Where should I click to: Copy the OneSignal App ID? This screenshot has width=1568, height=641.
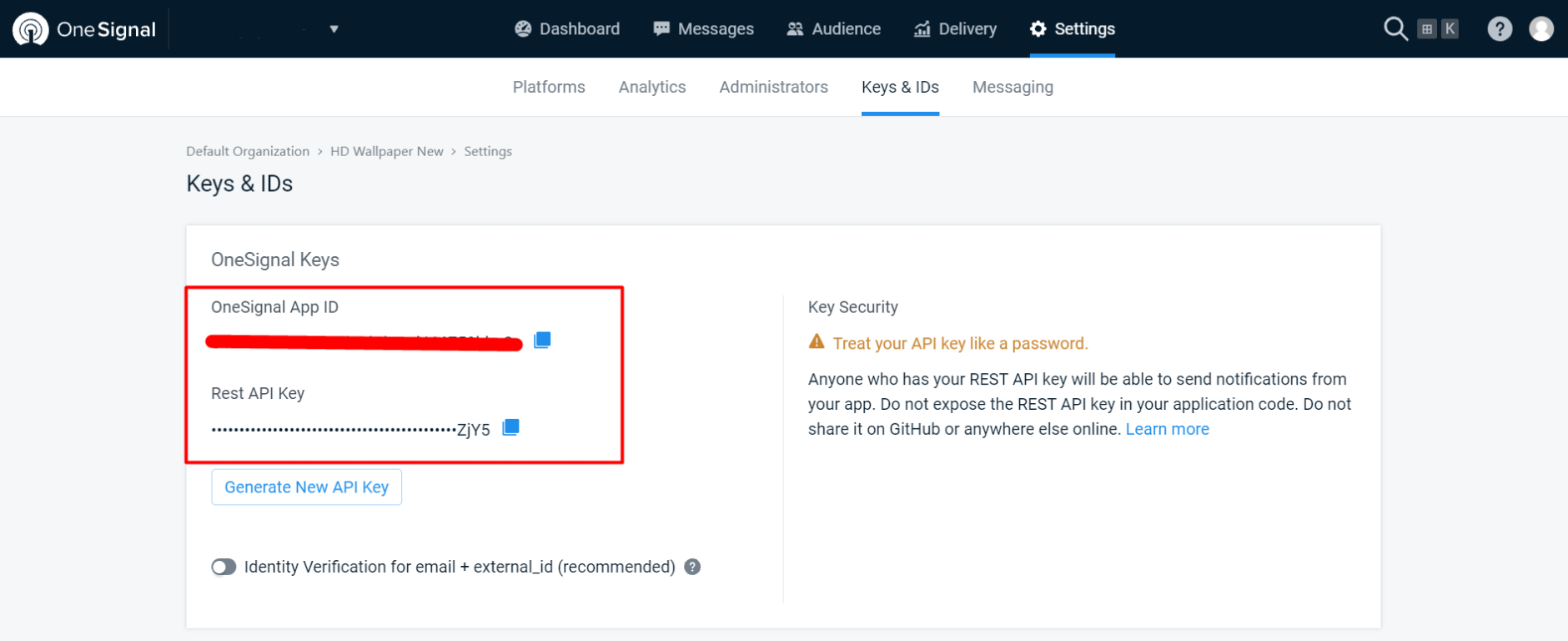pos(542,340)
